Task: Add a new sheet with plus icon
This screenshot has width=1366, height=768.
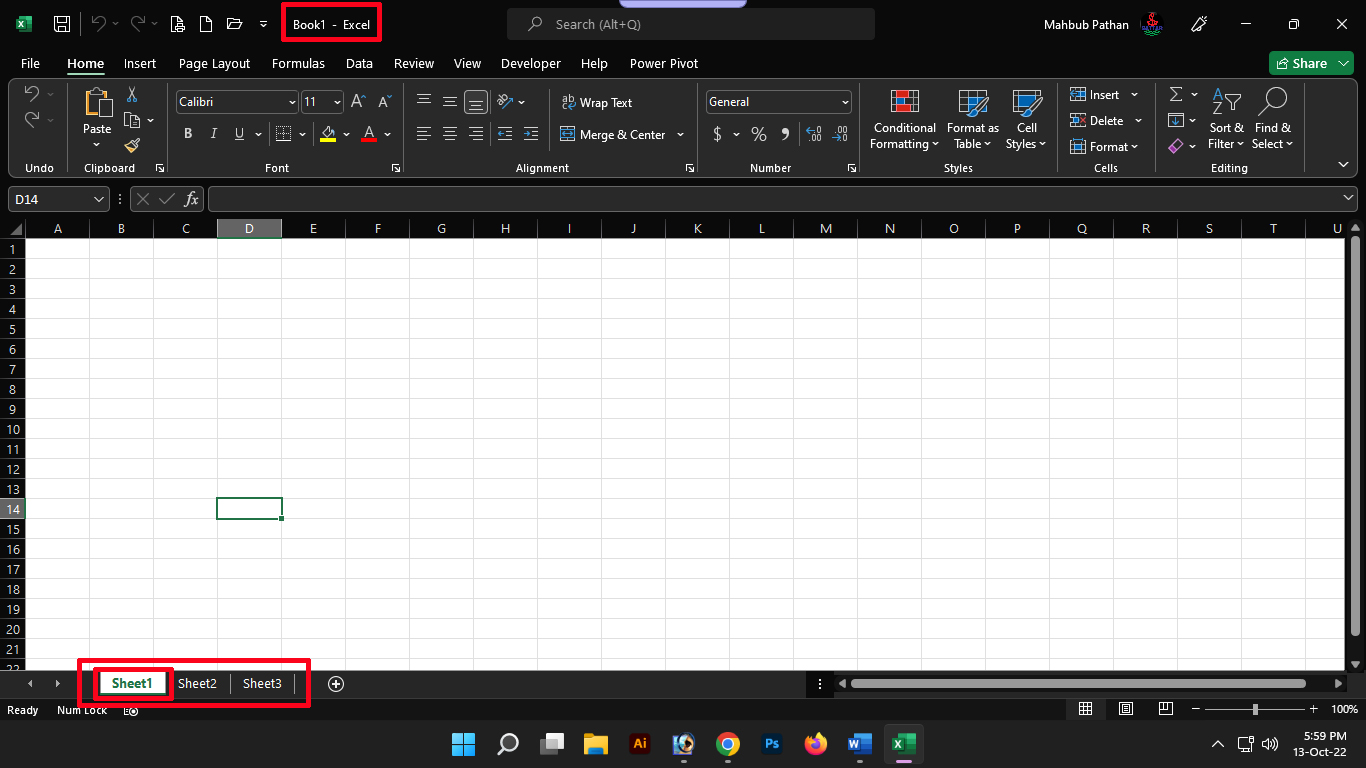Action: coord(336,684)
